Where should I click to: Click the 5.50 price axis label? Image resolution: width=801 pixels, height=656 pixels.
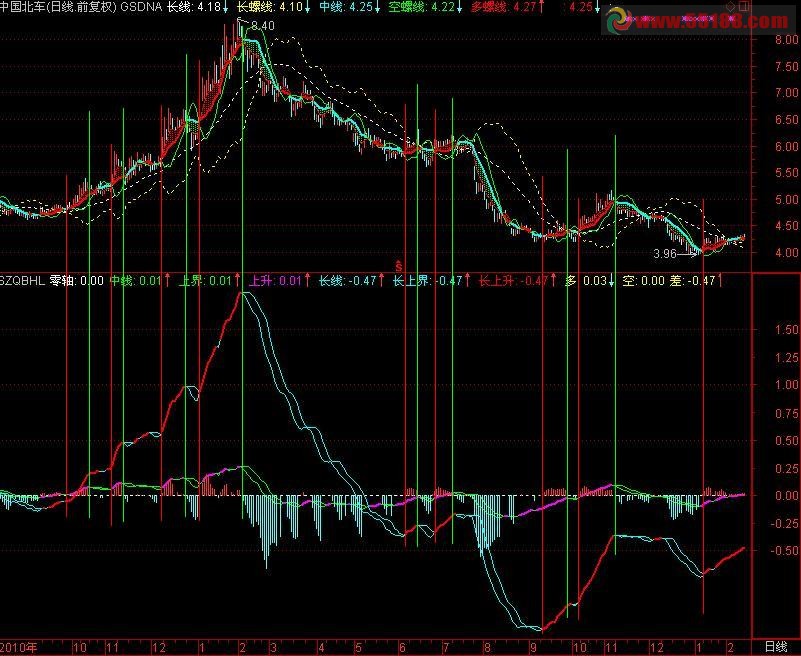[786, 173]
